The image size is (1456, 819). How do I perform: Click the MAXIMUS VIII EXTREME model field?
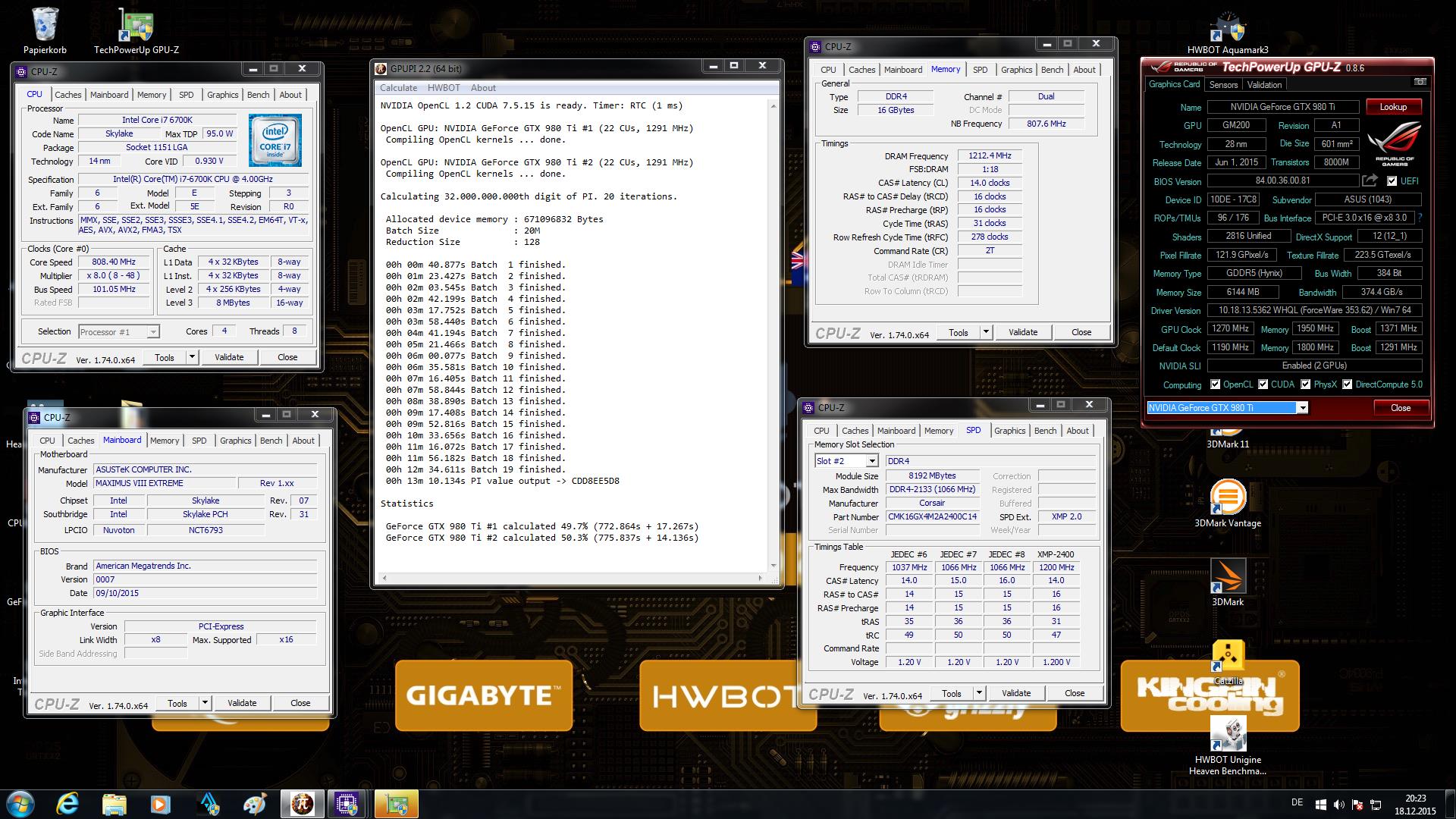pyautogui.click(x=164, y=483)
